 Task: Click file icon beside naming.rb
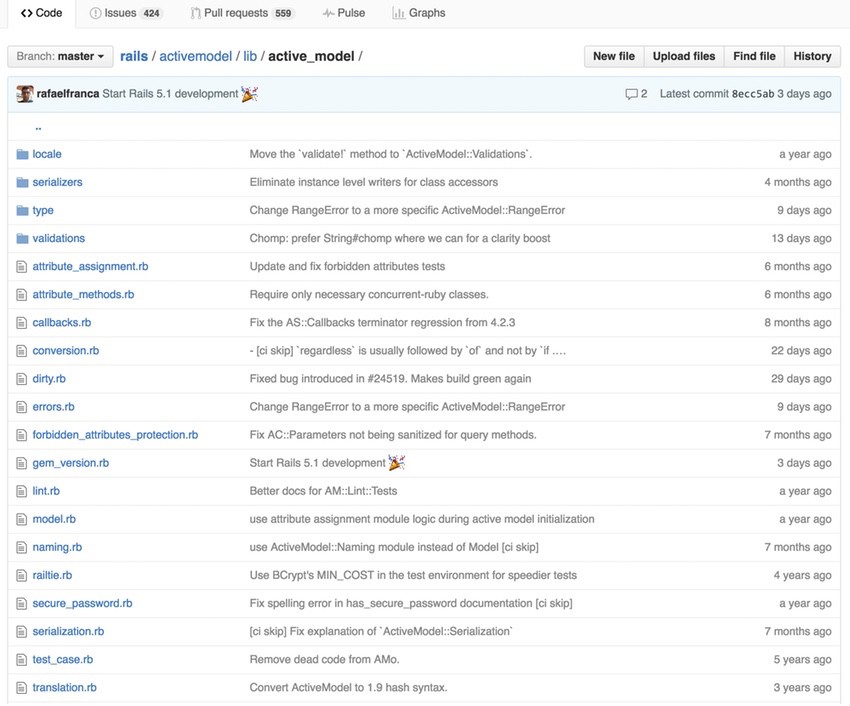(22, 548)
